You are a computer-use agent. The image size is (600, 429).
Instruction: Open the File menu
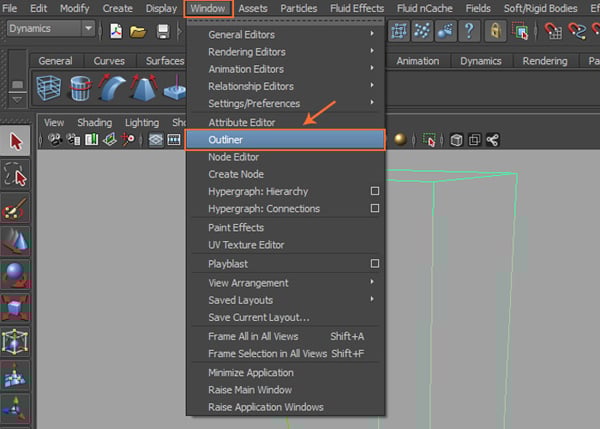click(10, 8)
